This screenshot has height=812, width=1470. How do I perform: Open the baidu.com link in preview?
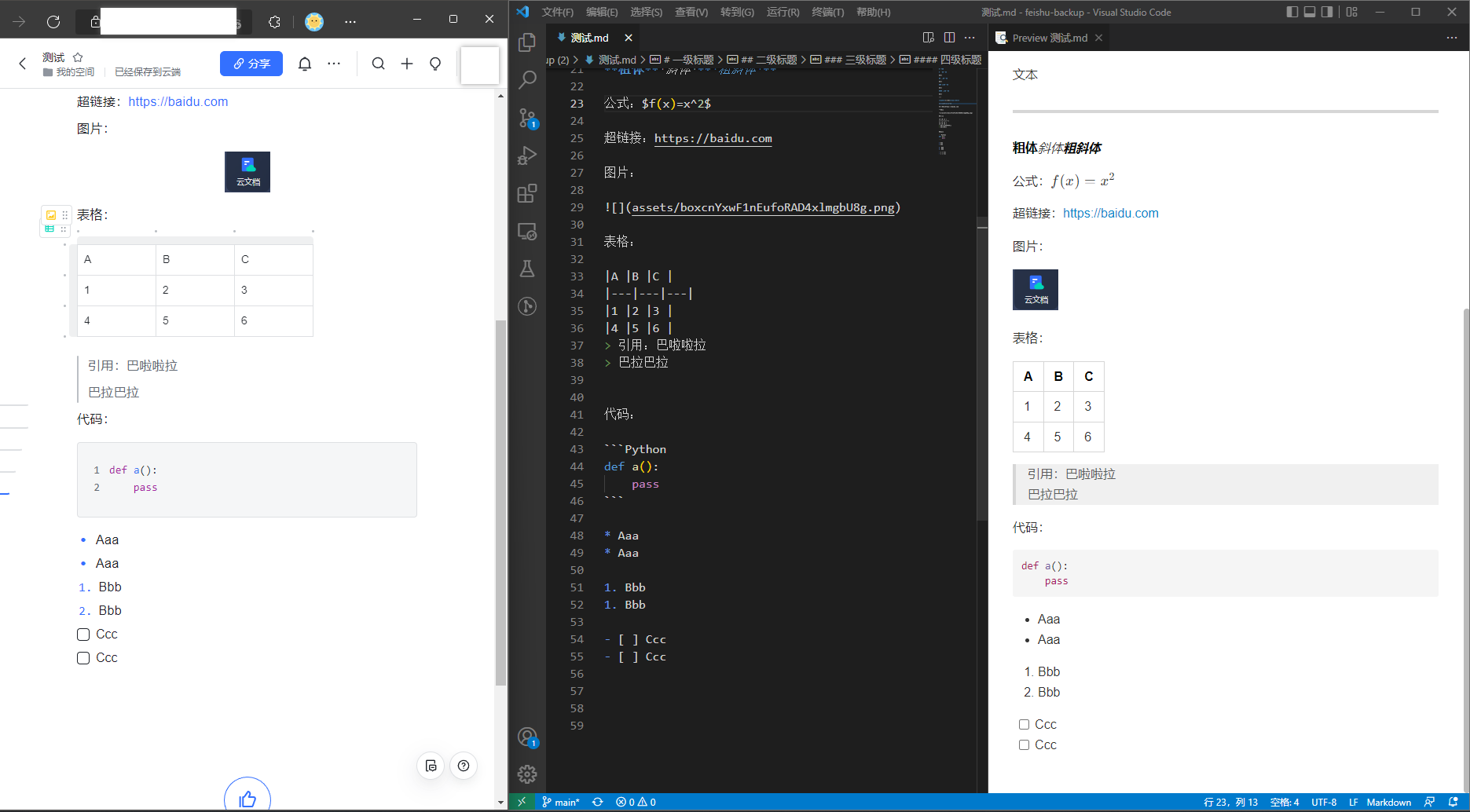(x=1110, y=213)
